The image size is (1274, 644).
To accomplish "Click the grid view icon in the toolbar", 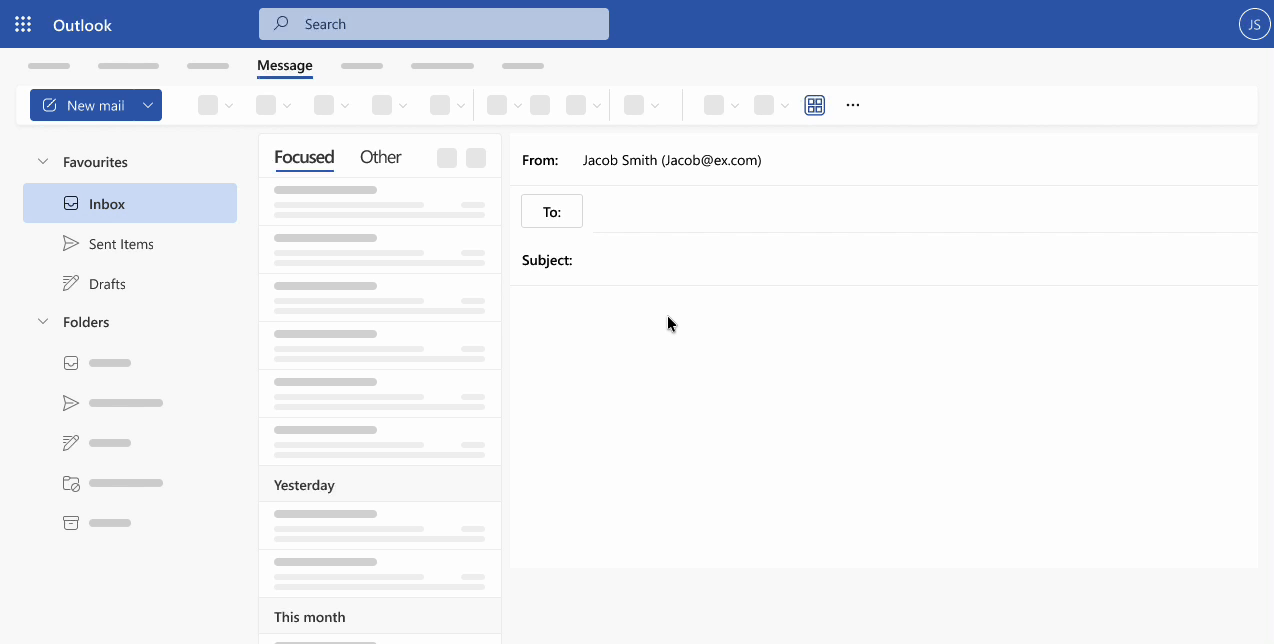I will click(x=815, y=105).
